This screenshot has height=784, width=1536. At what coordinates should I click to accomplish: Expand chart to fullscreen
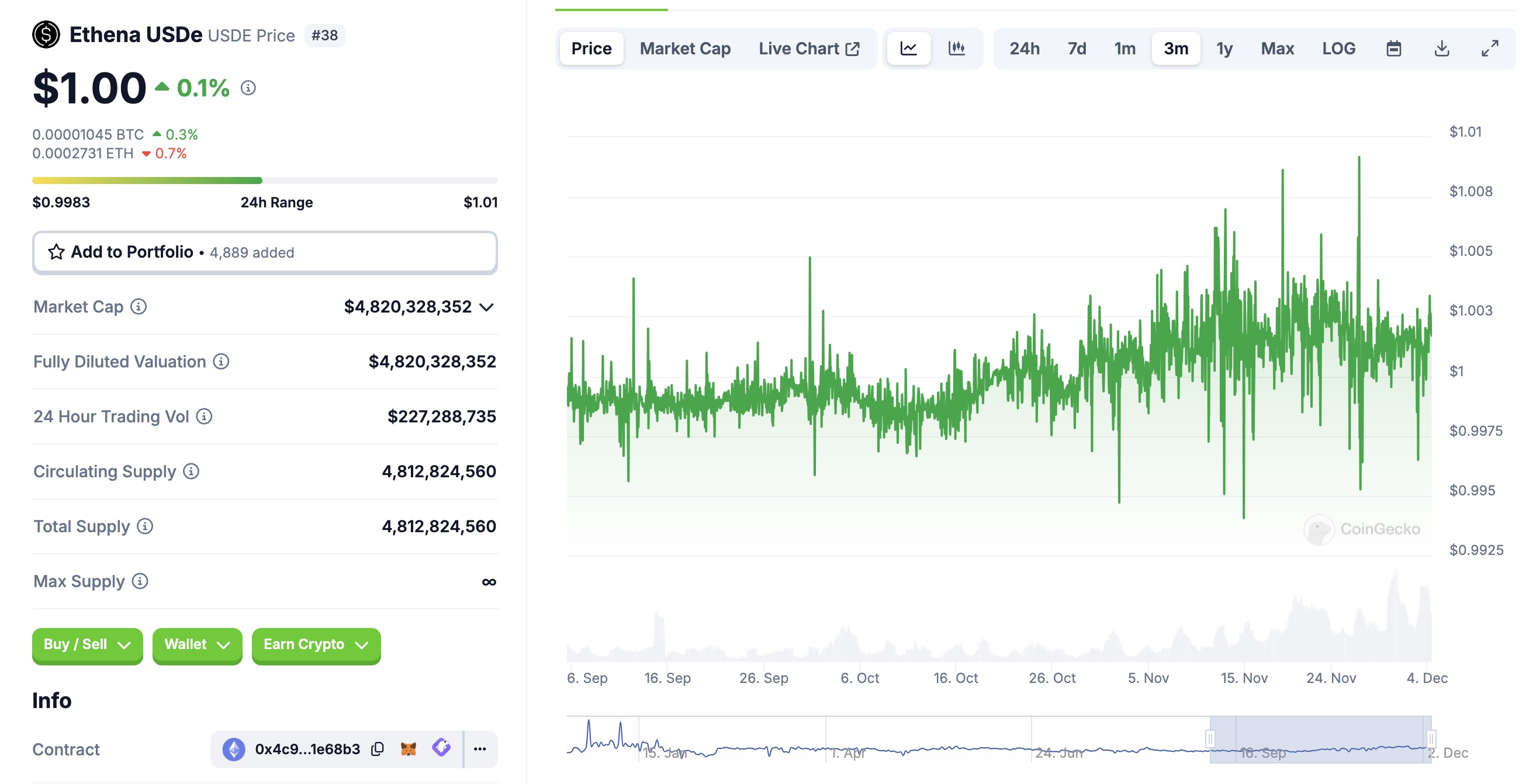1490,48
